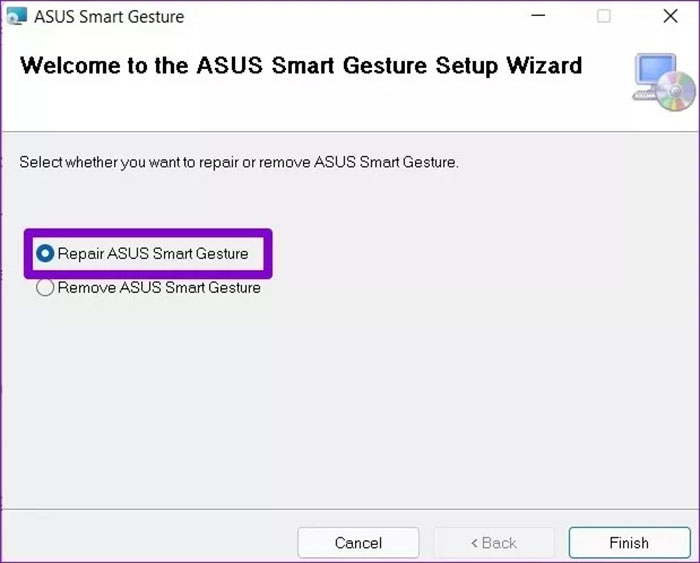Choose the Remove ASUS Smart Gesture radio button
700x563 pixels.
(45, 288)
